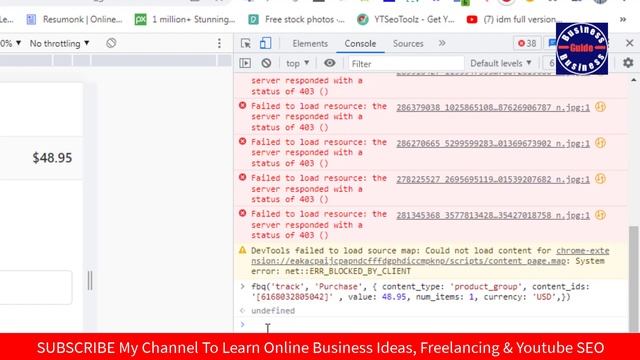Open the No throttling dropdown
The width and height of the screenshot is (640, 360).
point(59,43)
